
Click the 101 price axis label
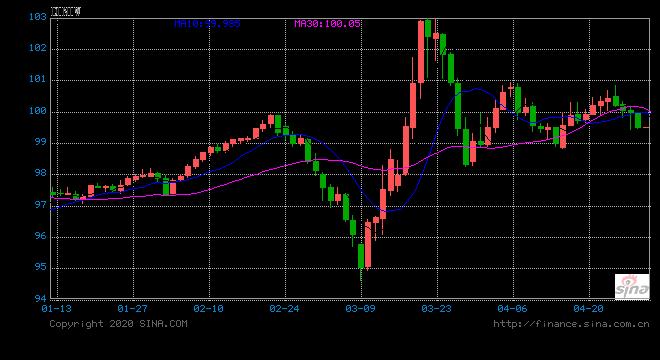[37, 80]
